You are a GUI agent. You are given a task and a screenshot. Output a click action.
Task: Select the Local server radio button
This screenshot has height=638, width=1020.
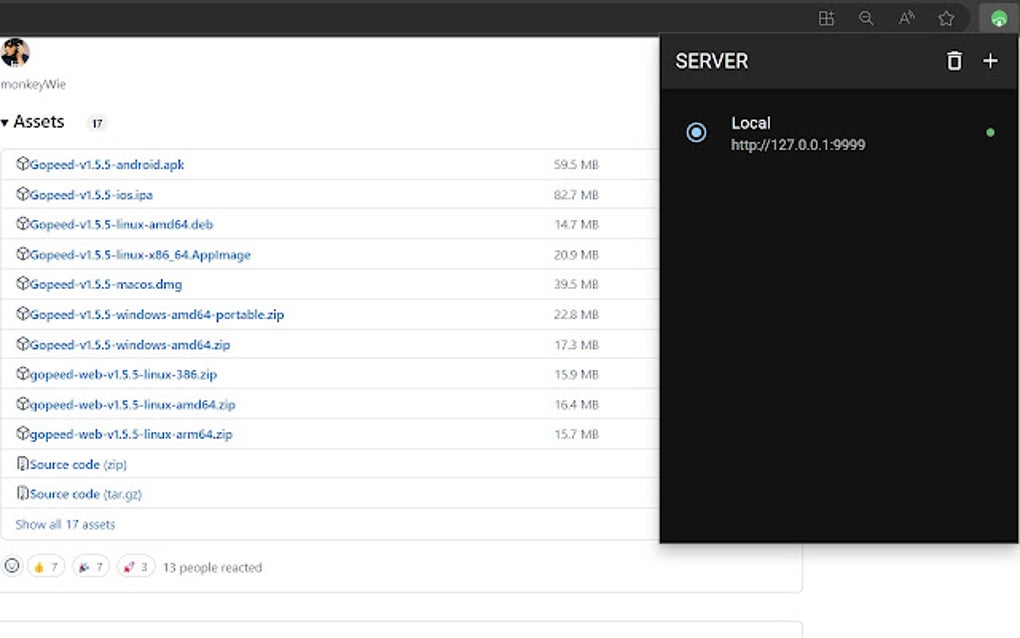(696, 132)
